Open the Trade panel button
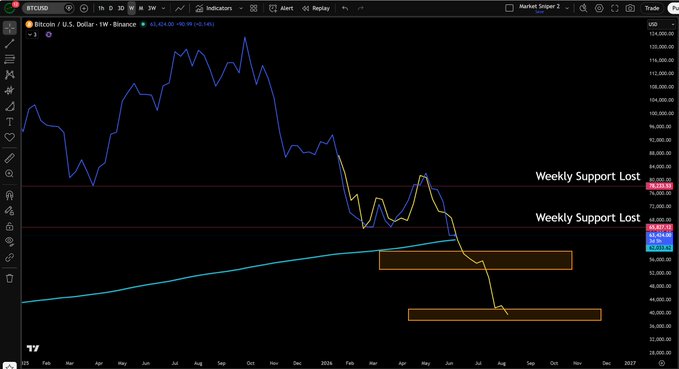 coord(652,8)
